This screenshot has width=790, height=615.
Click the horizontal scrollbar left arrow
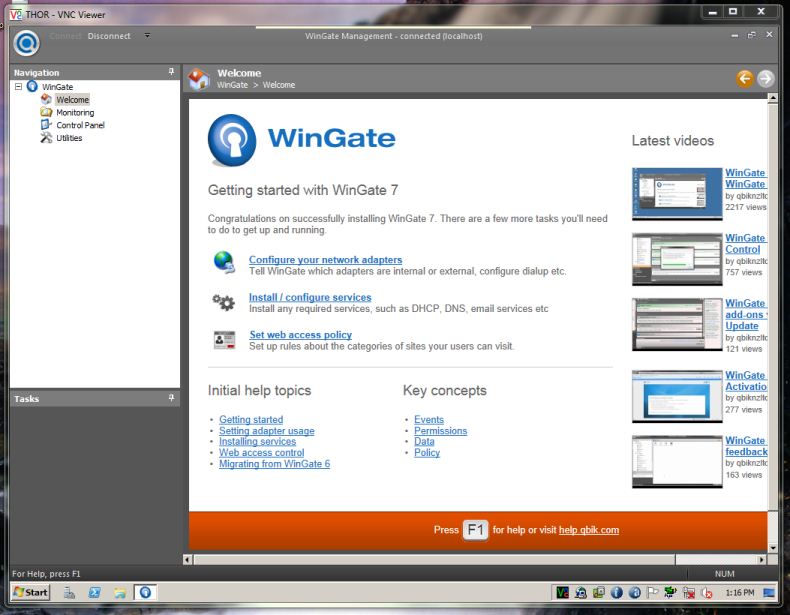[187, 559]
